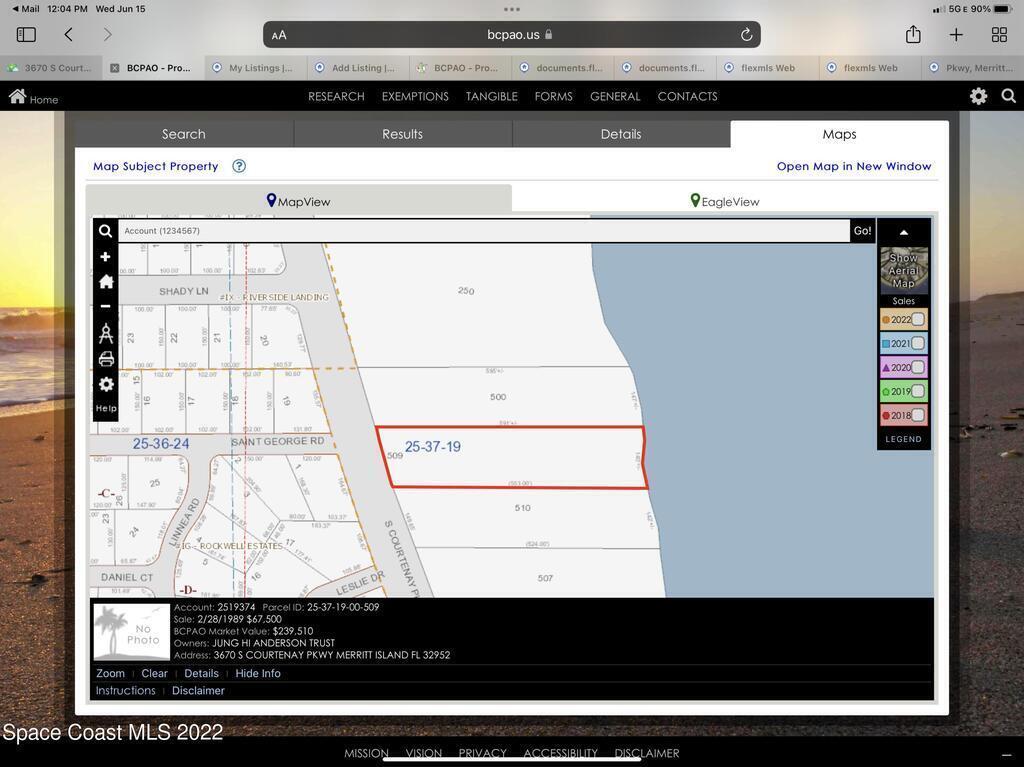The image size is (1024, 767).
Task: Expand the LEGEND section
Action: (903, 439)
